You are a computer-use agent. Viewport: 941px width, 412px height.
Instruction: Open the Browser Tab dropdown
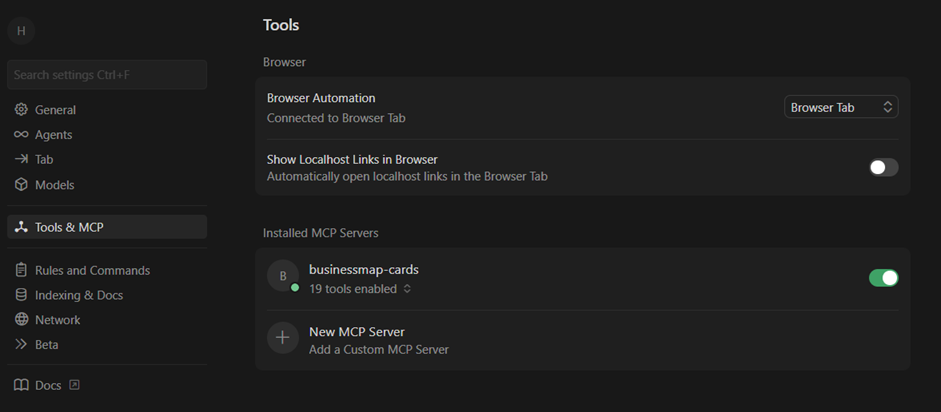[x=840, y=107]
